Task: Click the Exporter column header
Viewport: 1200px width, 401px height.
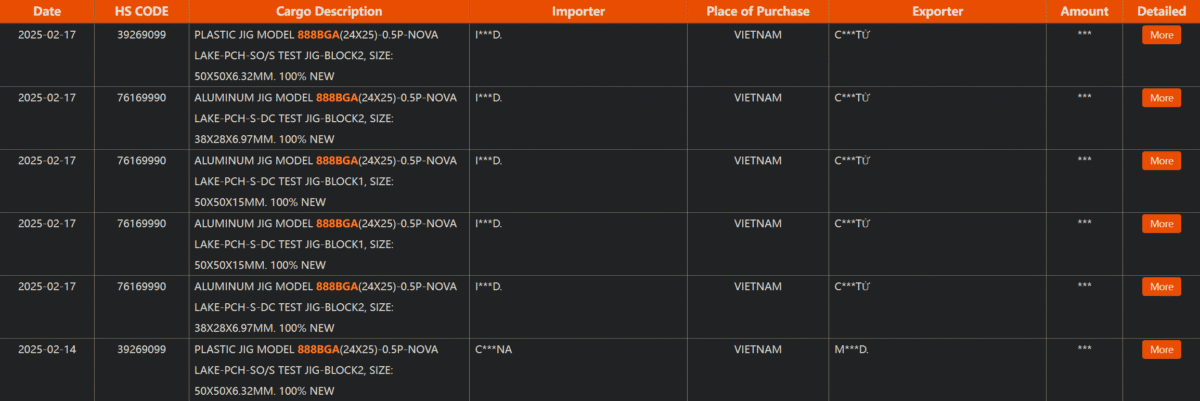Action: click(938, 12)
